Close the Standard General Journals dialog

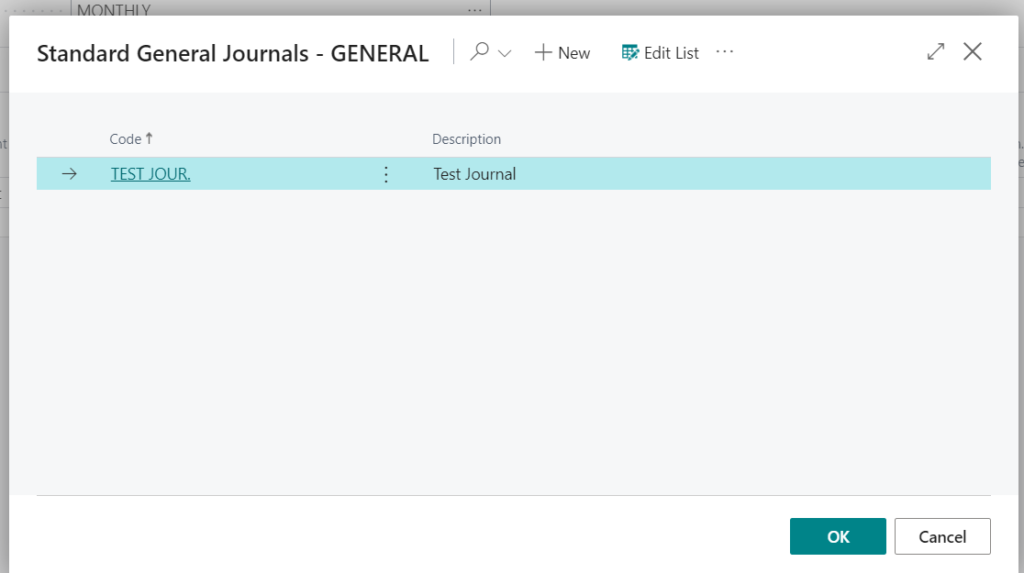[972, 52]
